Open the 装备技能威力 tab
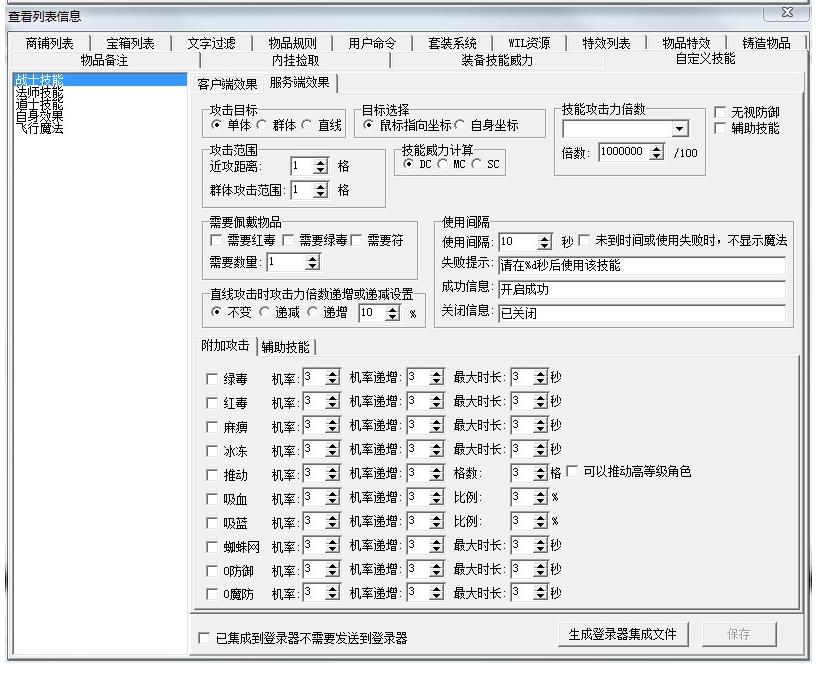Screen dimensions: 828x678 [497, 60]
